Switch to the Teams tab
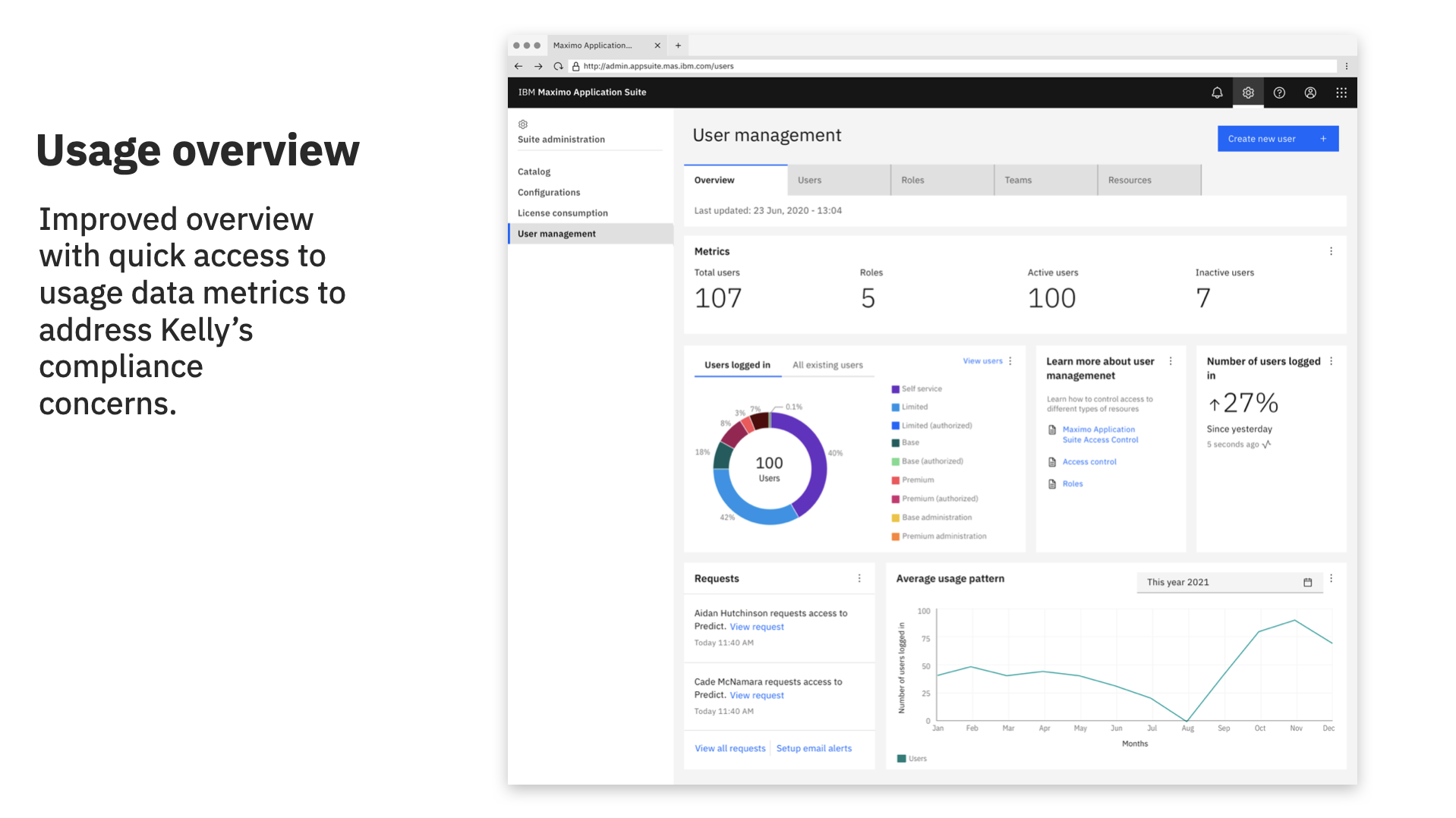The image size is (1456, 818). (x=1045, y=180)
